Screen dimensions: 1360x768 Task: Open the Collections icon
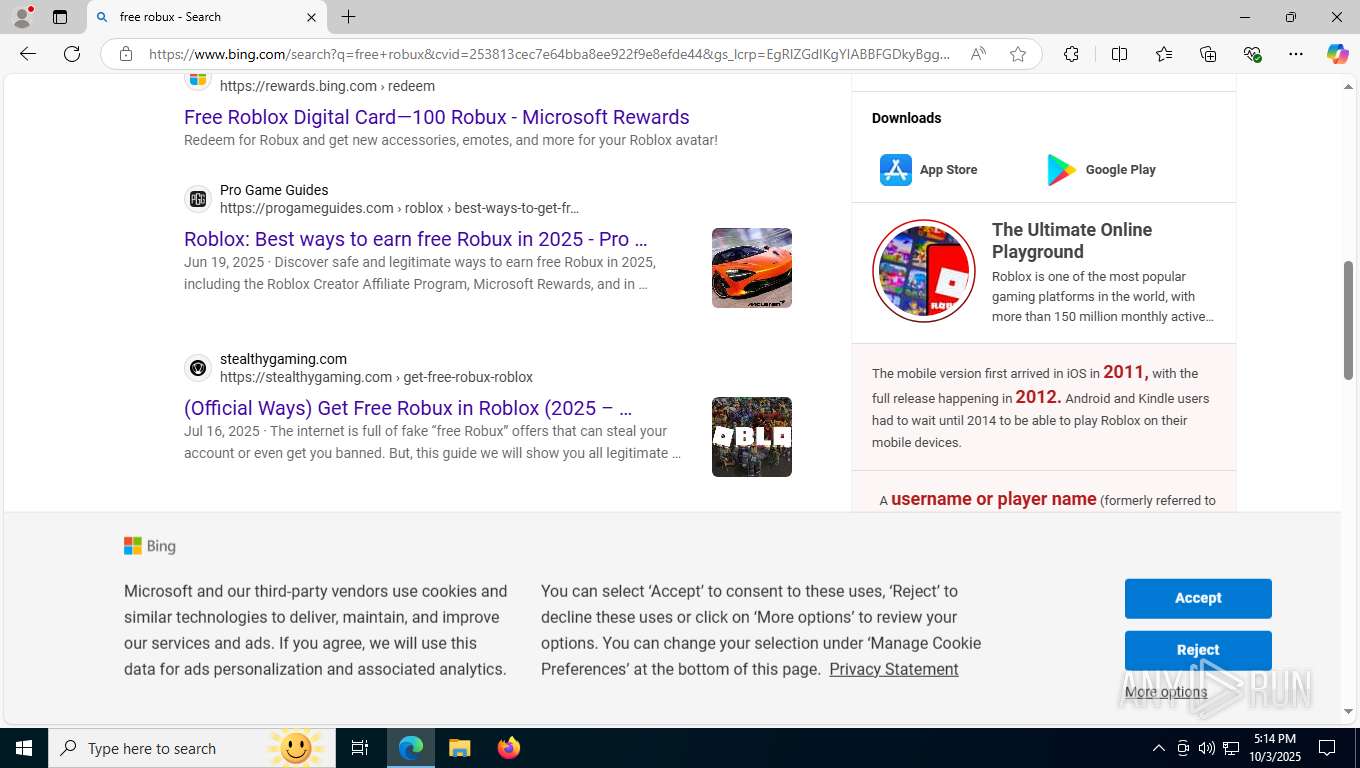1208,54
